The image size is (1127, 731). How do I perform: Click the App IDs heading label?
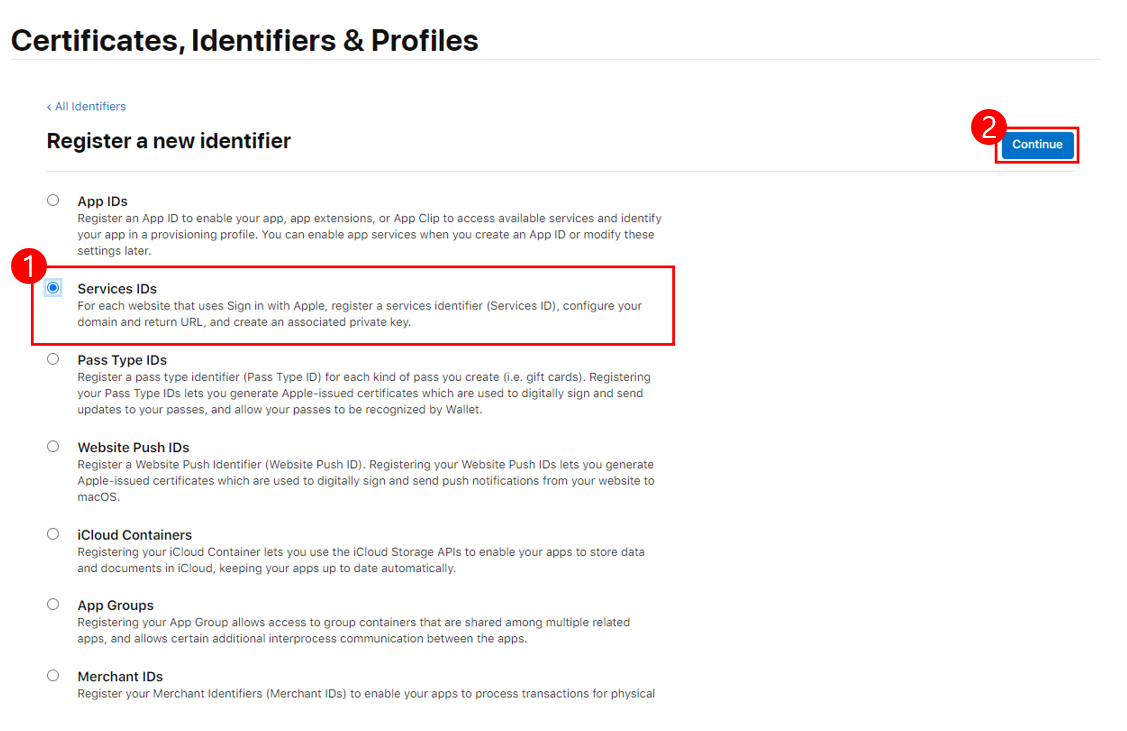pos(103,201)
